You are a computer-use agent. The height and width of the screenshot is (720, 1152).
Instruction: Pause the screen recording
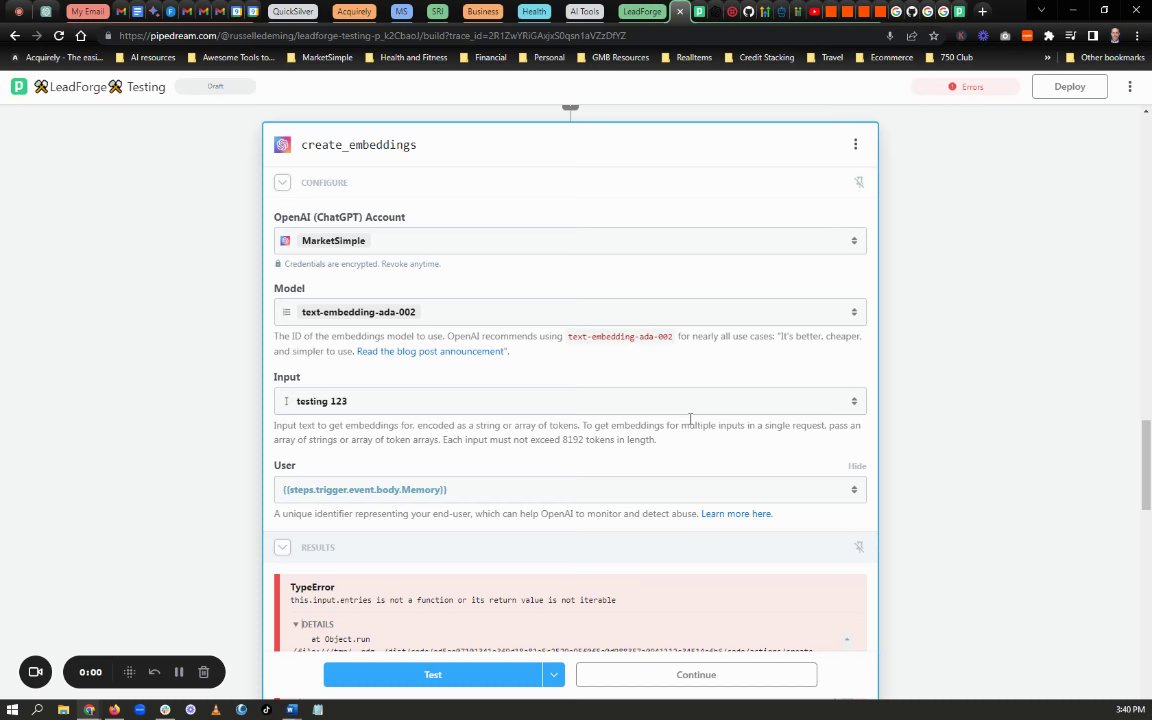coord(179,672)
